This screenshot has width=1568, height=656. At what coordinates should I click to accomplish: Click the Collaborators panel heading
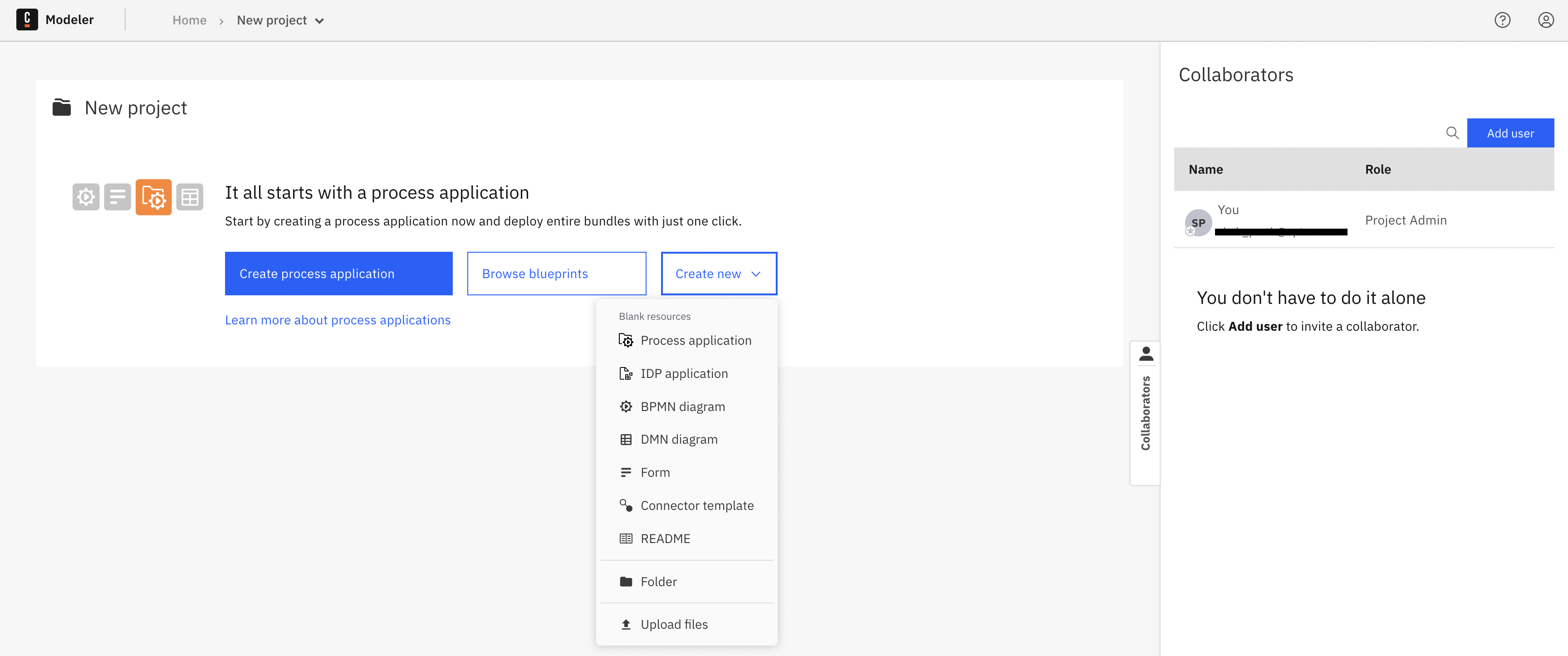(1235, 75)
